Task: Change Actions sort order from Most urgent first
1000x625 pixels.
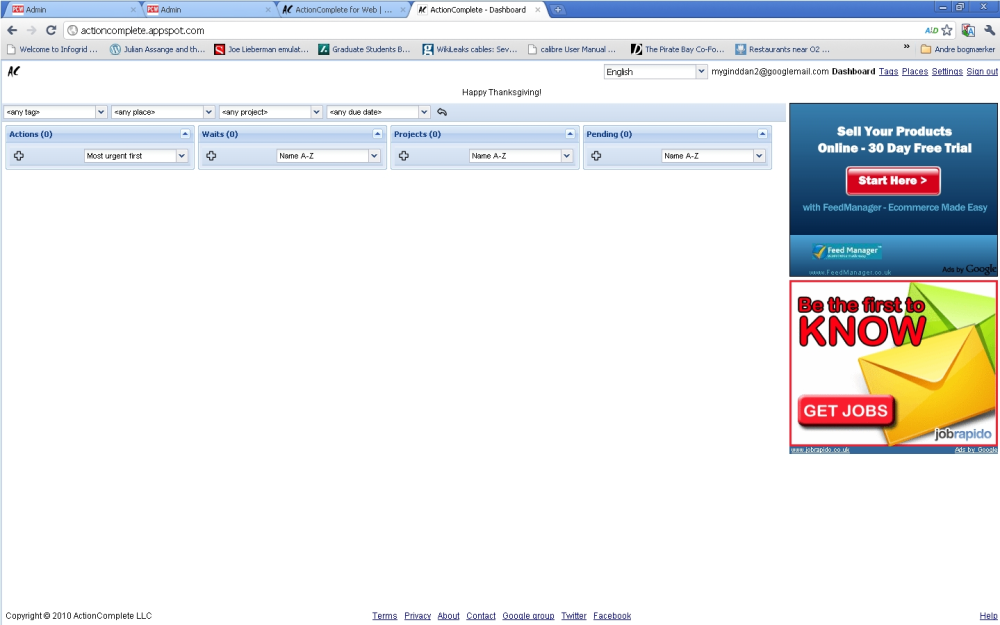Action: (x=136, y=156)
